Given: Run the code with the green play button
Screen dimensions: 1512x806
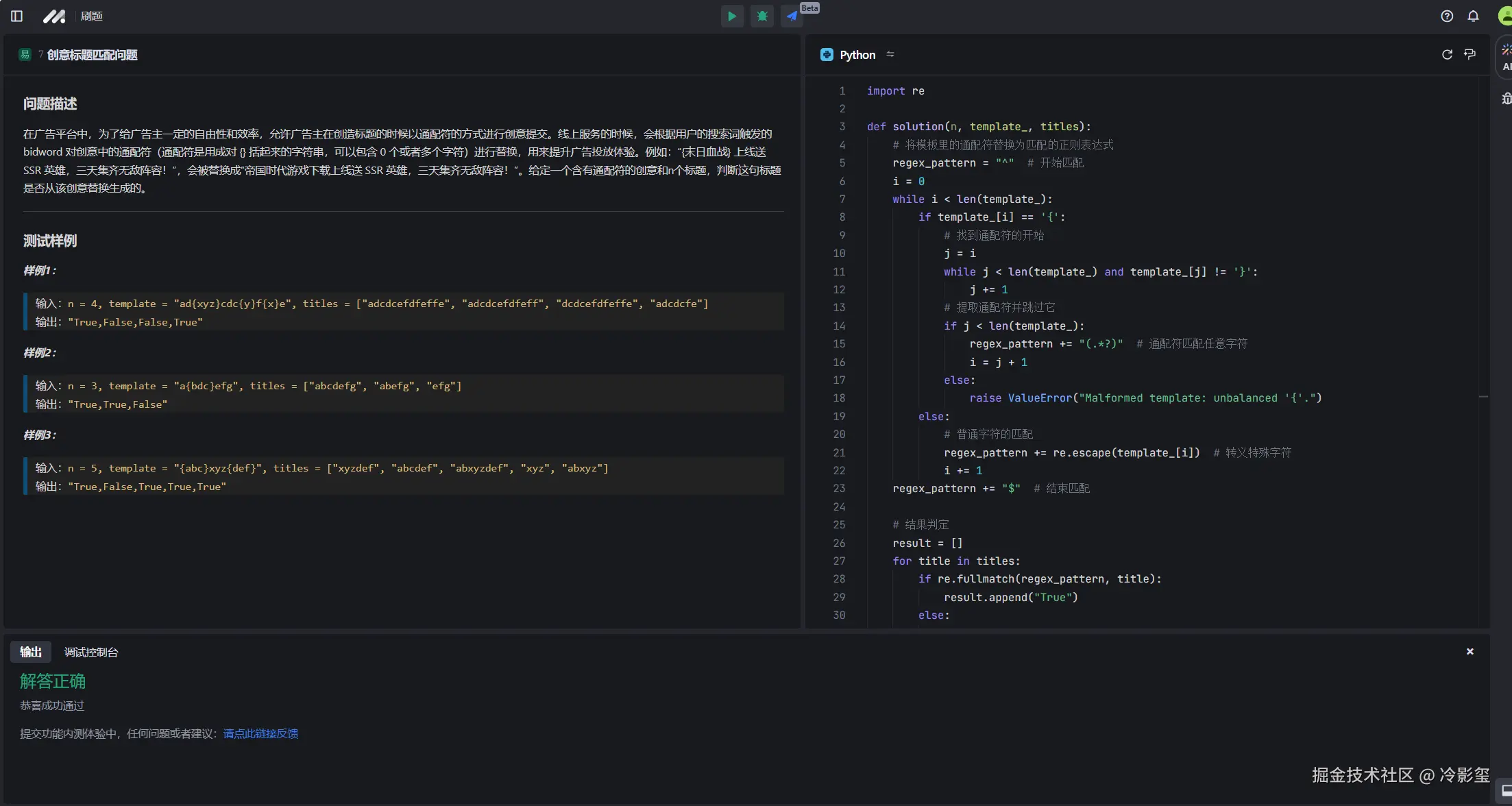Looking at the screenshot, I should click(732, 16).
